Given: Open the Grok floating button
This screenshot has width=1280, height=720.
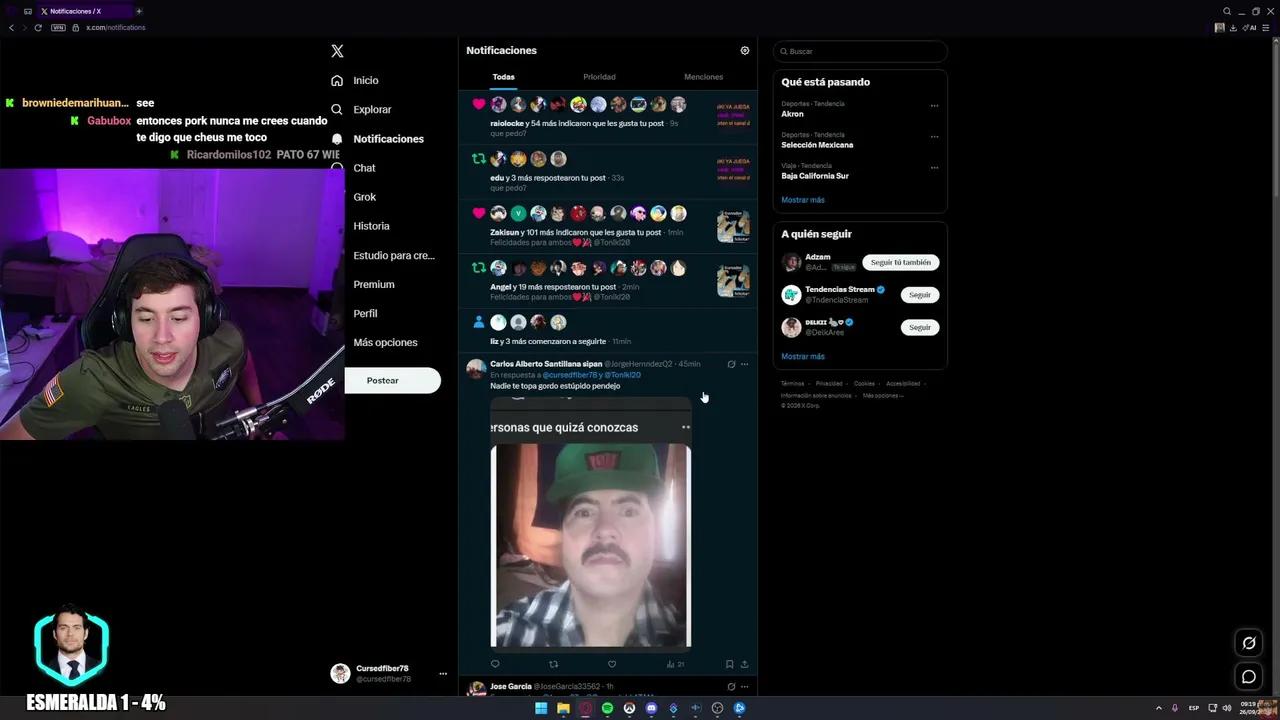Looking at the screenshot, I should tap(1248, 643).
